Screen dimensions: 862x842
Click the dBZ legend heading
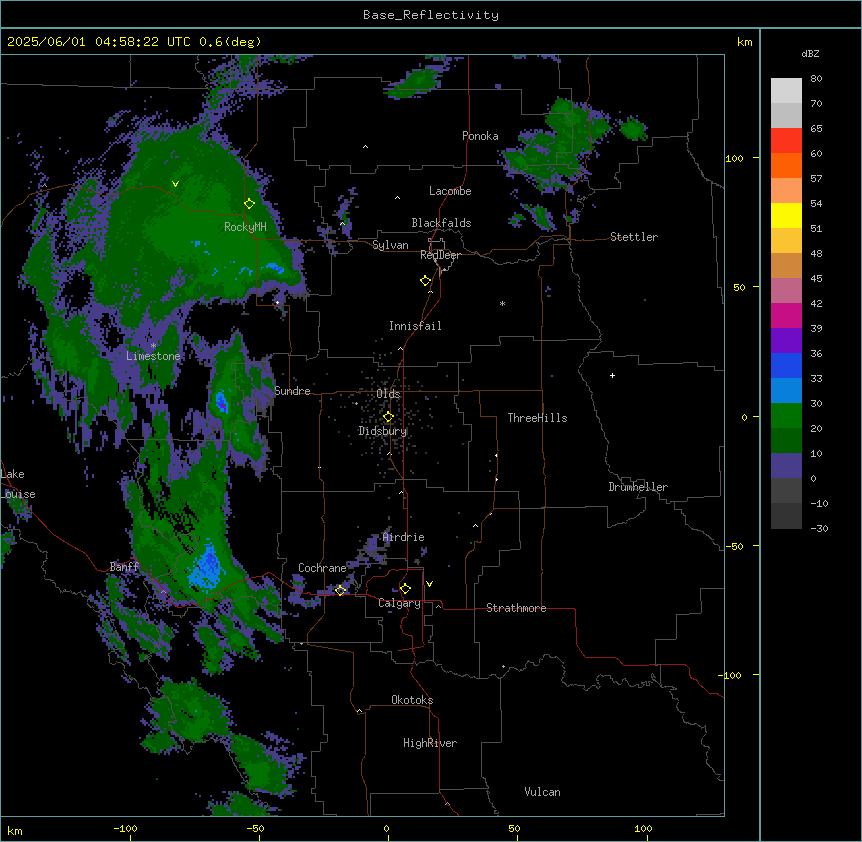[x=810, y=54]
